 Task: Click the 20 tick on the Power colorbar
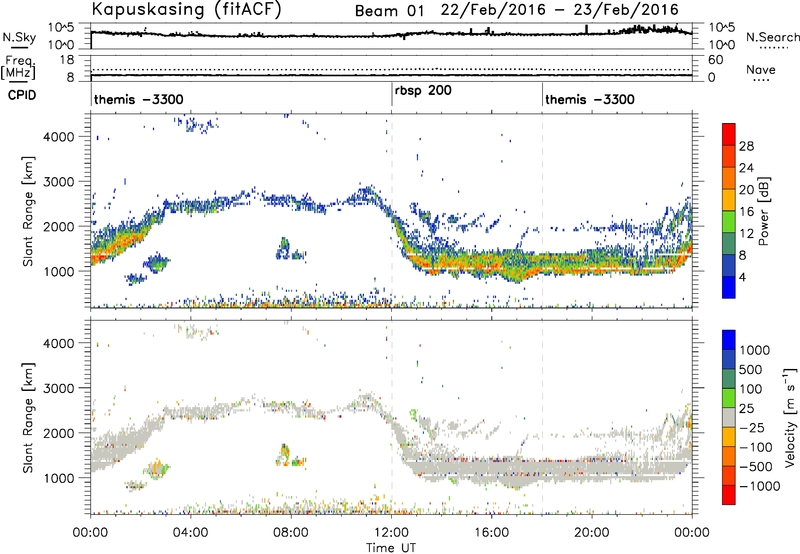(x=746, y=190)
